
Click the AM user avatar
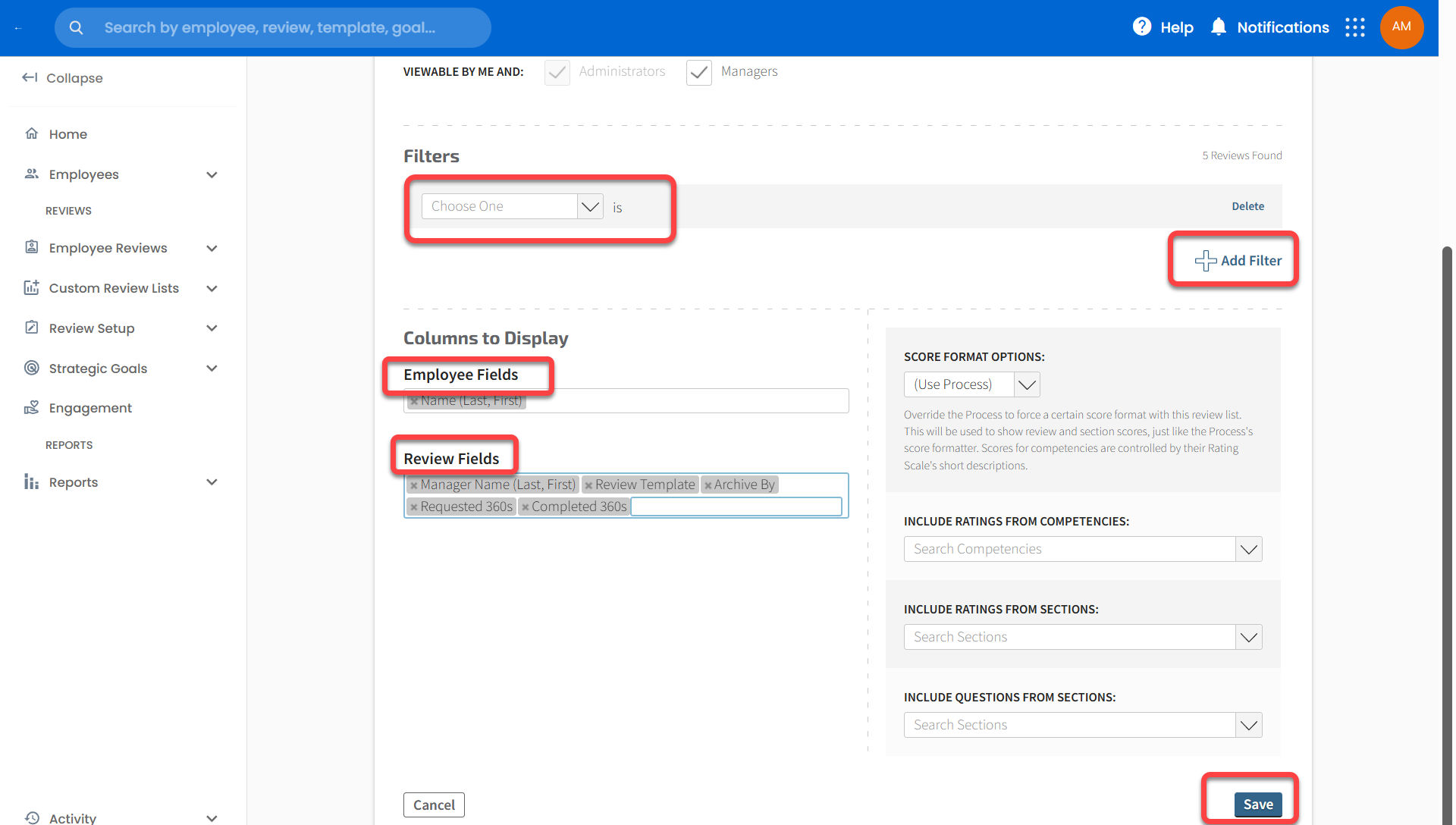click(x=1401, y=27)
